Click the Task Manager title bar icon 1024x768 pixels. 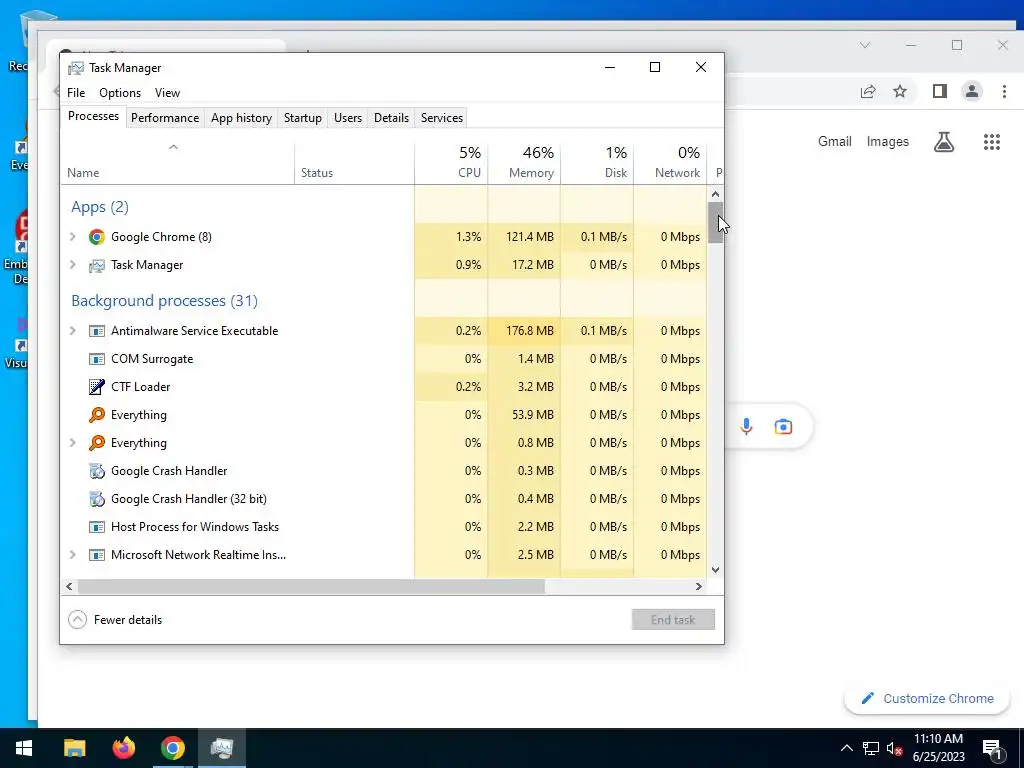pos(76,68)
